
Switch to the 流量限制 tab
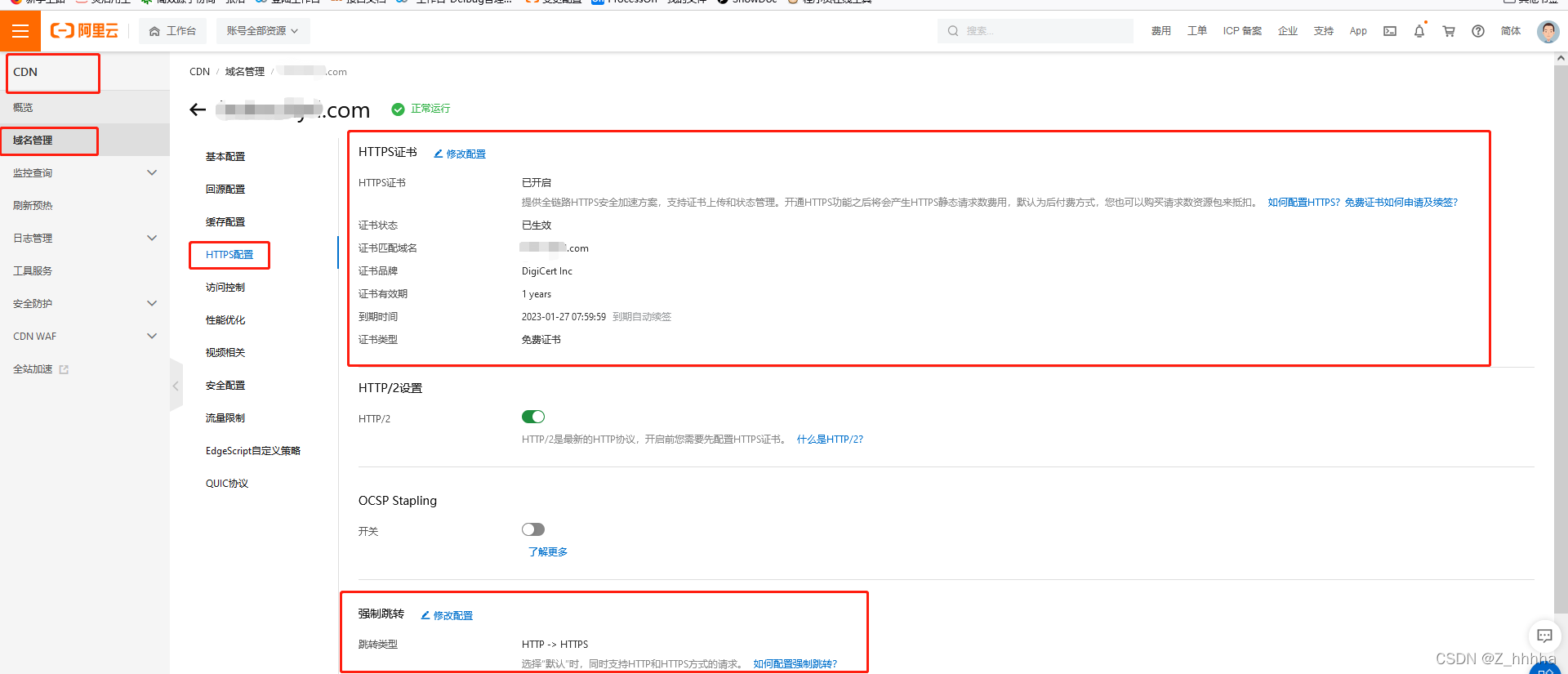tap(225, 418)
